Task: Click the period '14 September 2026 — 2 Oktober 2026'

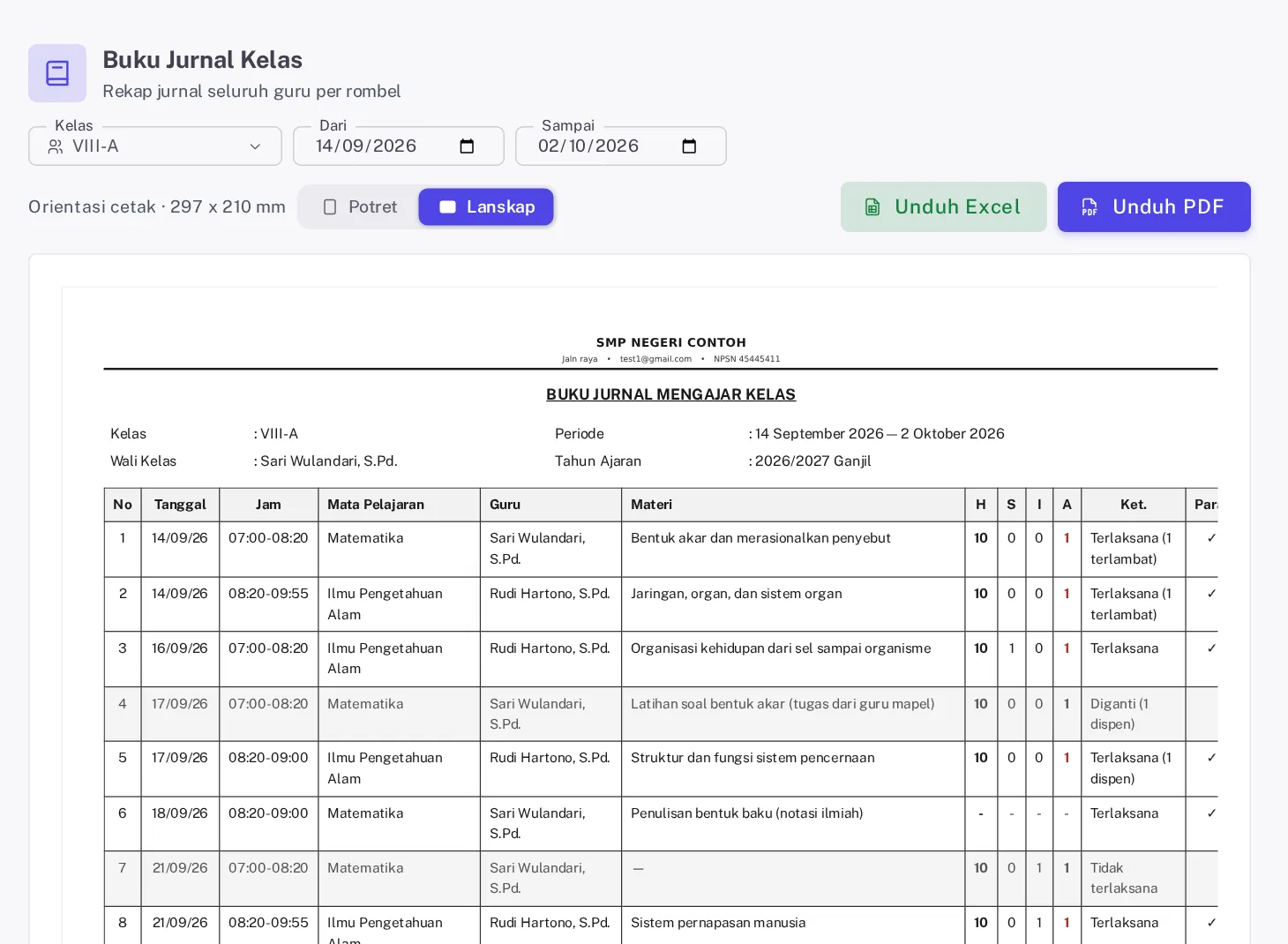Action: 880,434
